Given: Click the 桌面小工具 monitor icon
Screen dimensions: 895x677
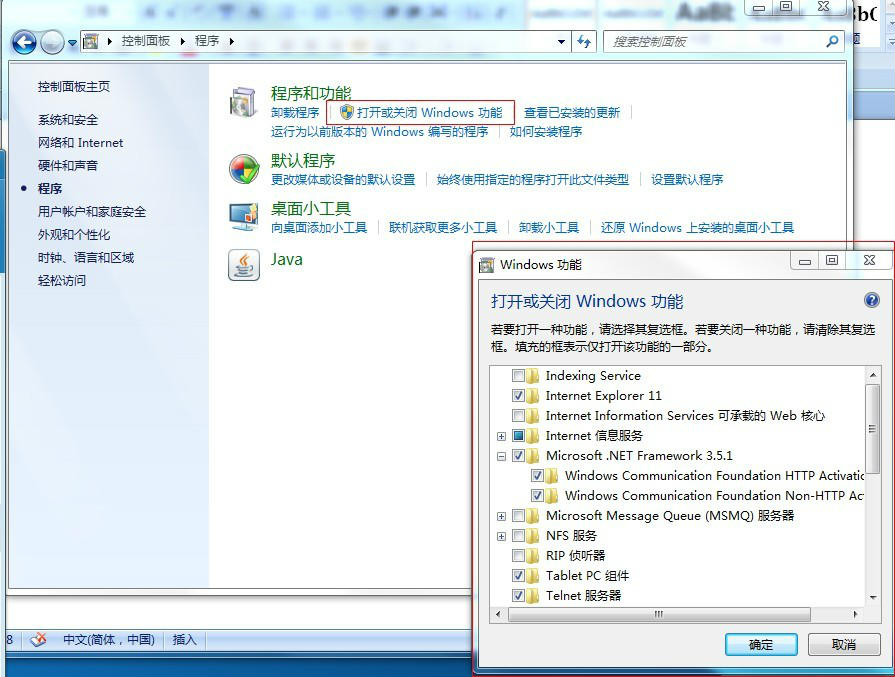Looking at the screenshot, I should click(x=244, y=217).
